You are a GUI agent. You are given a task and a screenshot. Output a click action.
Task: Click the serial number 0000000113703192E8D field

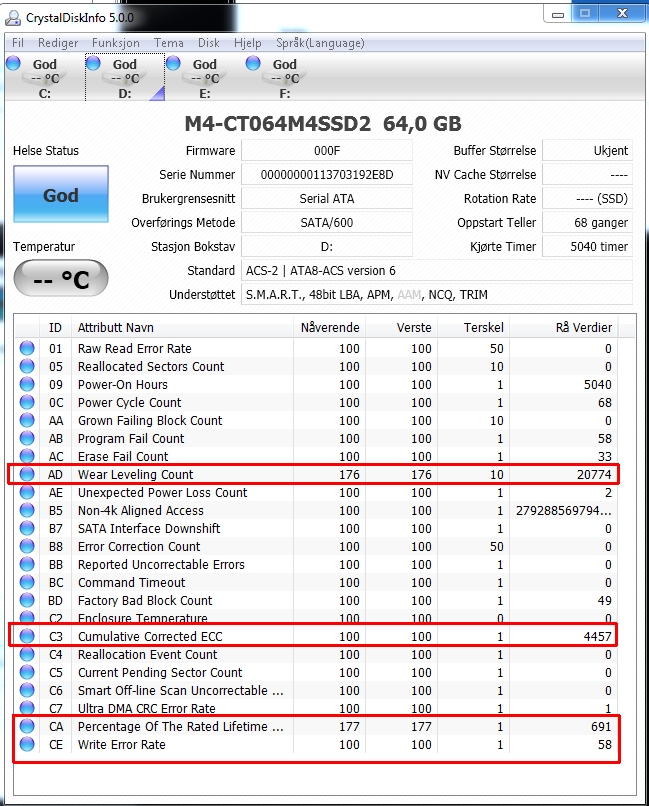point(327,175)
